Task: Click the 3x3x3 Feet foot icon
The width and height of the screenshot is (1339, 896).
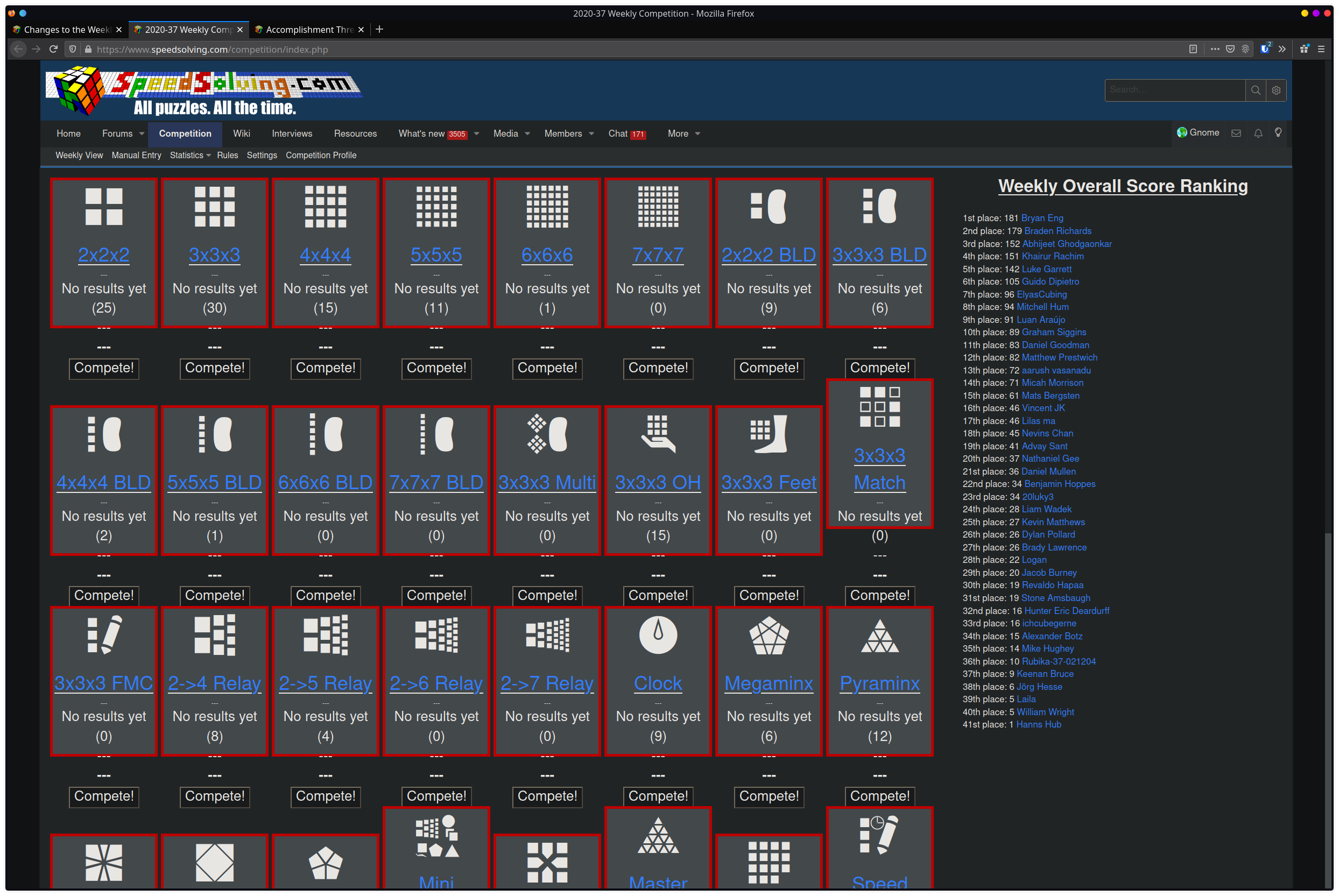Action: [769, 434]
